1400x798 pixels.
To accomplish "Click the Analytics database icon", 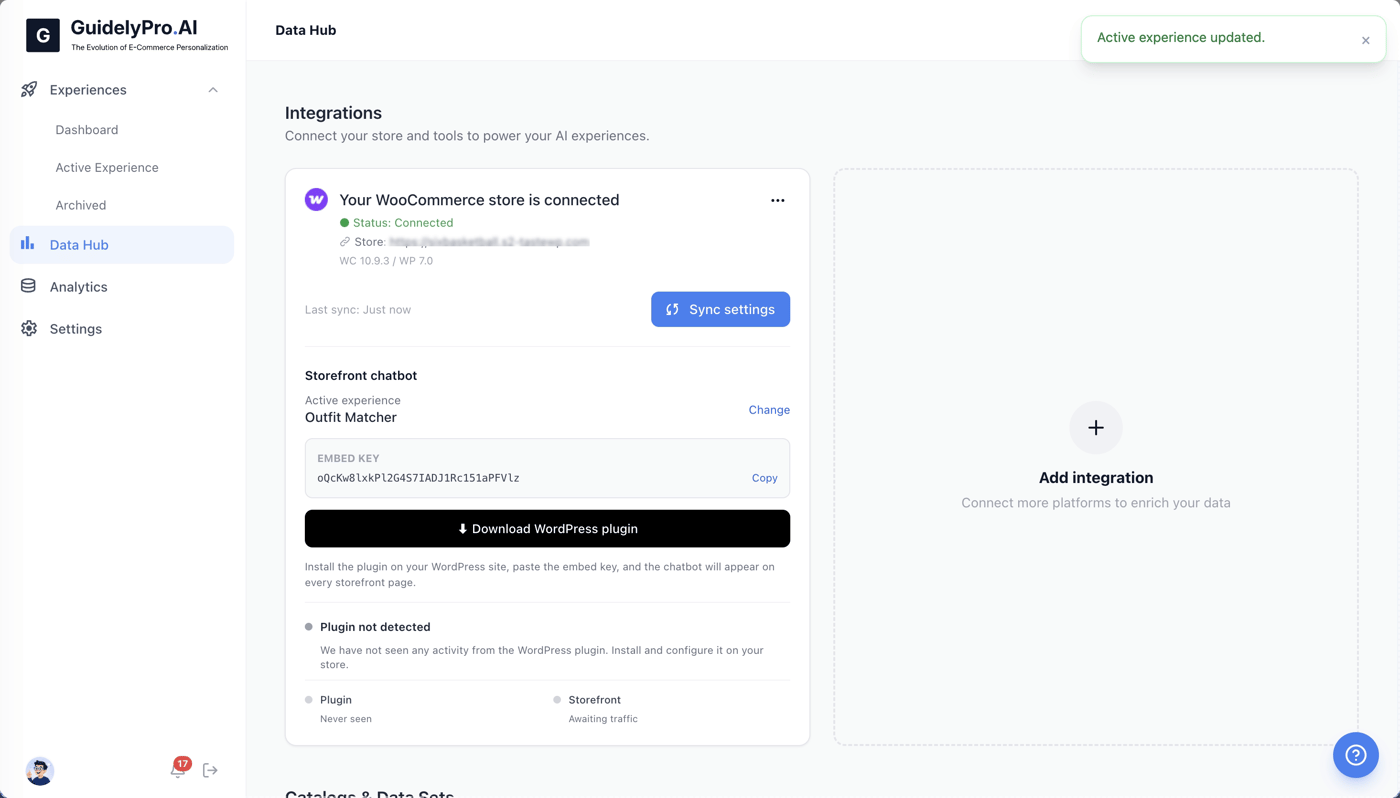I will point(28,286).
